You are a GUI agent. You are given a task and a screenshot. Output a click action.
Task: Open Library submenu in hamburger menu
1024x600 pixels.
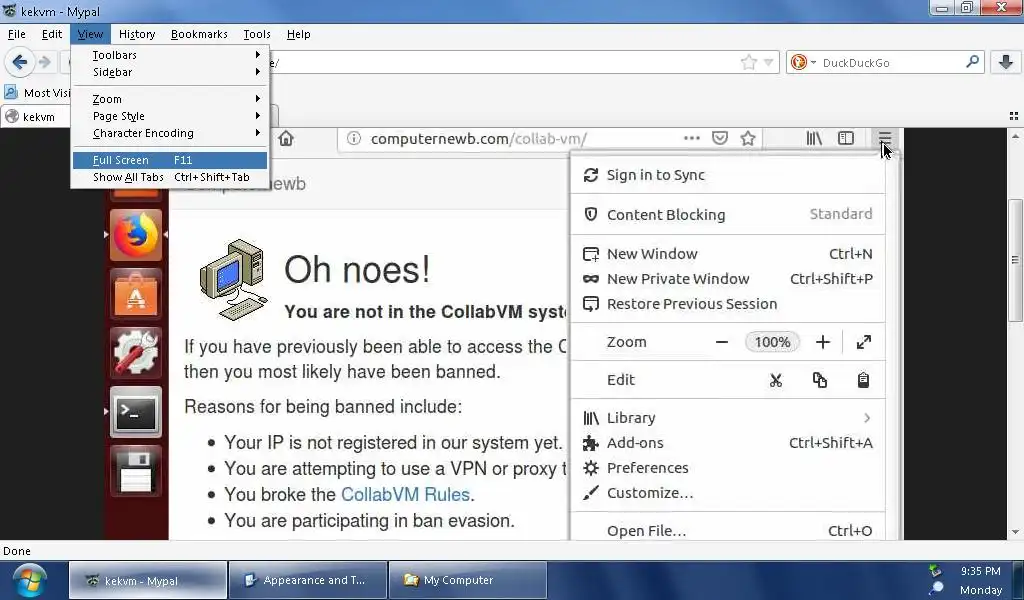[x=728, y=418]
